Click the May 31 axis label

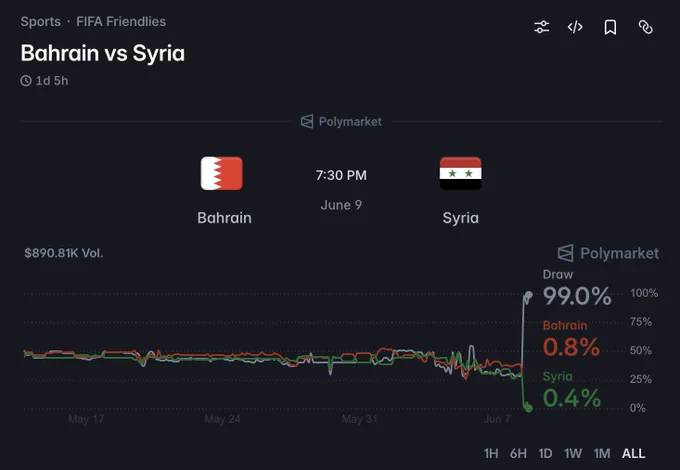[360, 419]
